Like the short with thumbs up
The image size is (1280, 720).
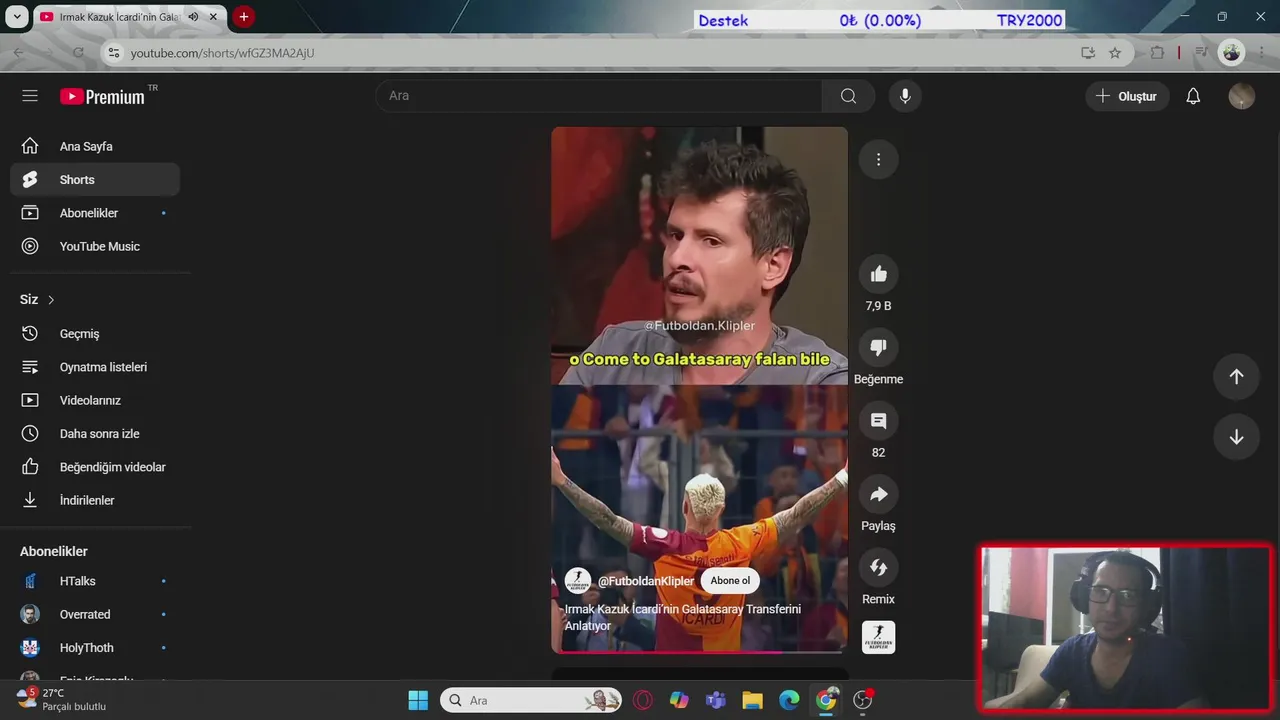pyautogui.click(x=879, y=274)
